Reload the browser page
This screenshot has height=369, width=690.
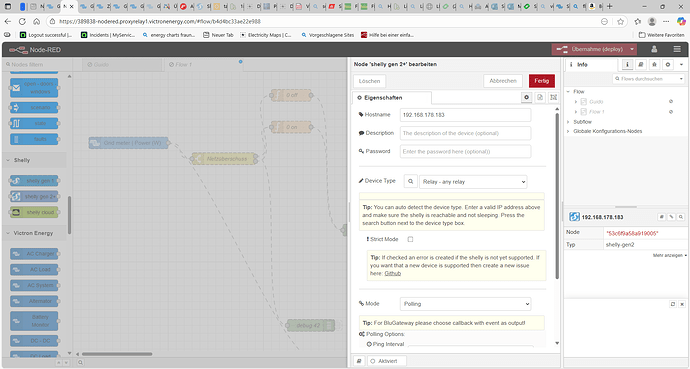tap(22, 21)
